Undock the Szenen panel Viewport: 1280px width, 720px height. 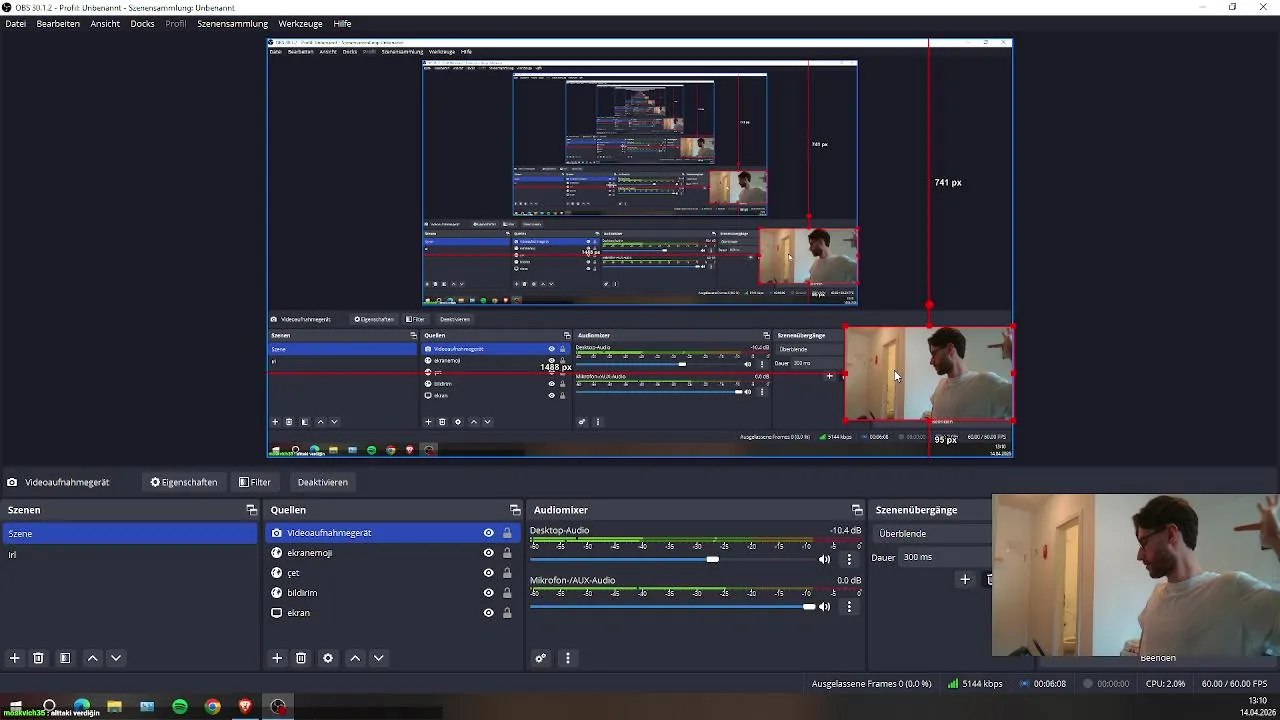(251, 510)
